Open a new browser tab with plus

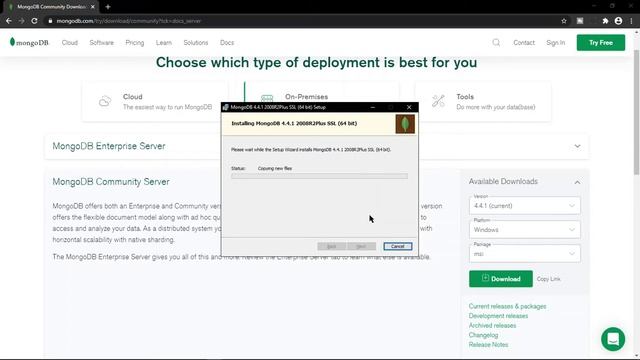(x=108, y=7)
